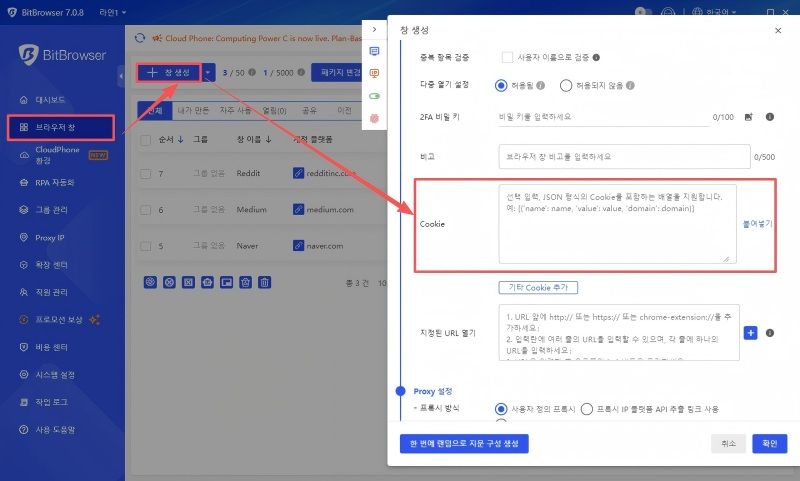Click the orange monitor icon in floating panel
800x481 pixels.
point(374,72)
